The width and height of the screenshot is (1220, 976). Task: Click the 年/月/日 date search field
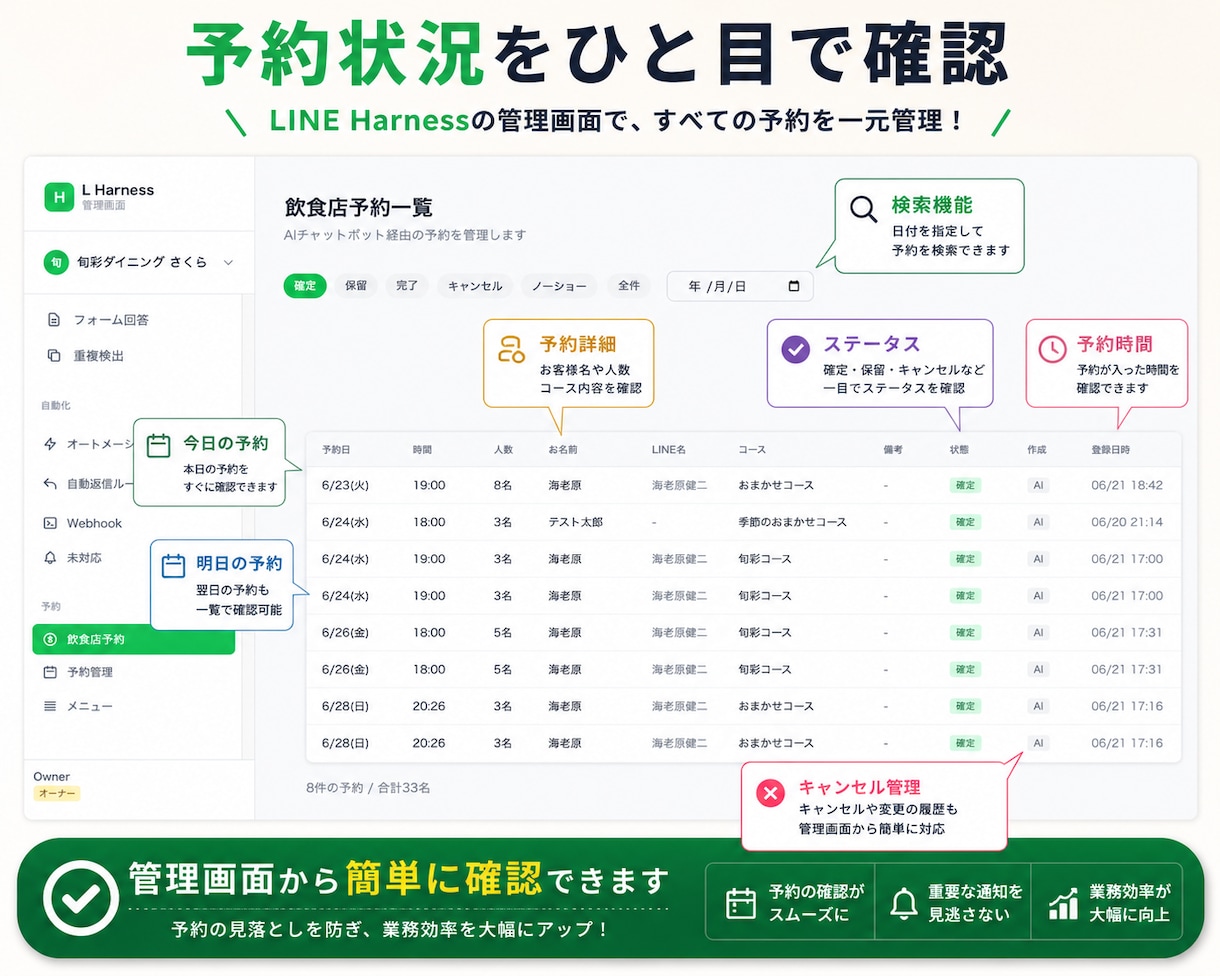click(x=740, y=286)
